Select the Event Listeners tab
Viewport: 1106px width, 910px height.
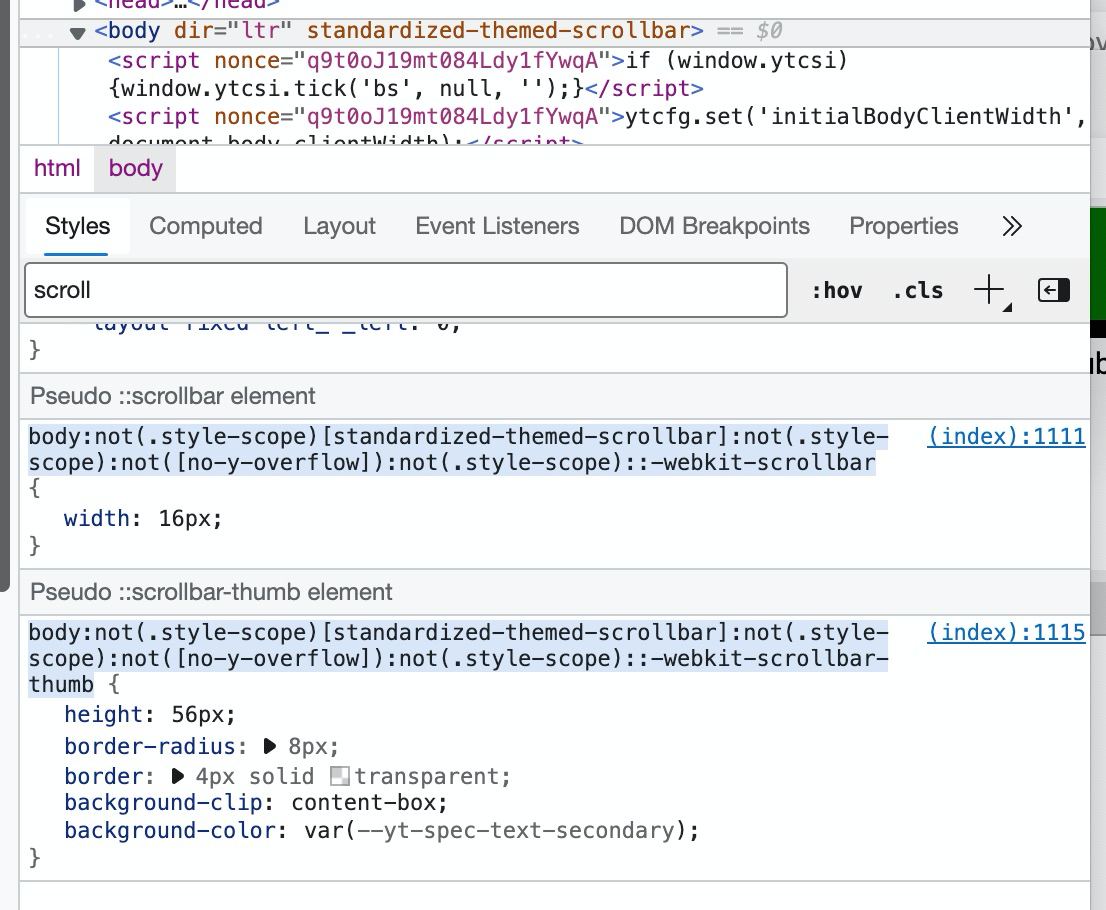pyautogui.click(x=497, y=226)
